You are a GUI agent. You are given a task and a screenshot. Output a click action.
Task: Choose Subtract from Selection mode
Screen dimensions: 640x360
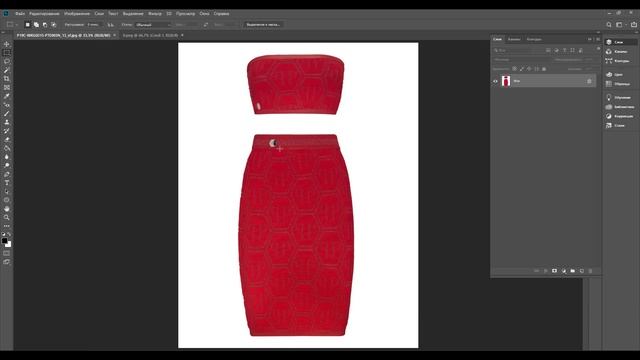pos(45,24)
